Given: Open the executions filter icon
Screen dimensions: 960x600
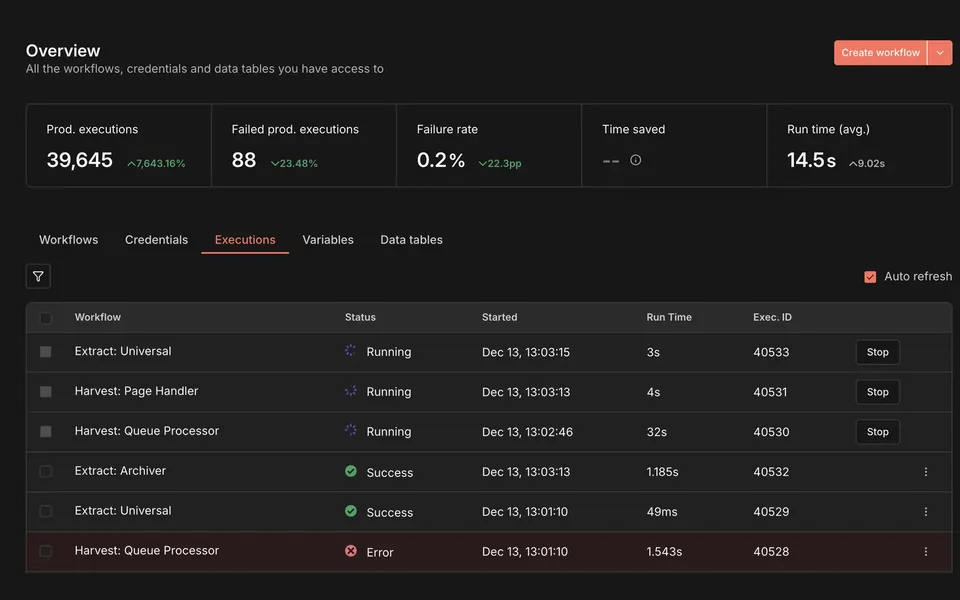Looking at the screenshot, I should pyautogui.click(x=38, y=276).
